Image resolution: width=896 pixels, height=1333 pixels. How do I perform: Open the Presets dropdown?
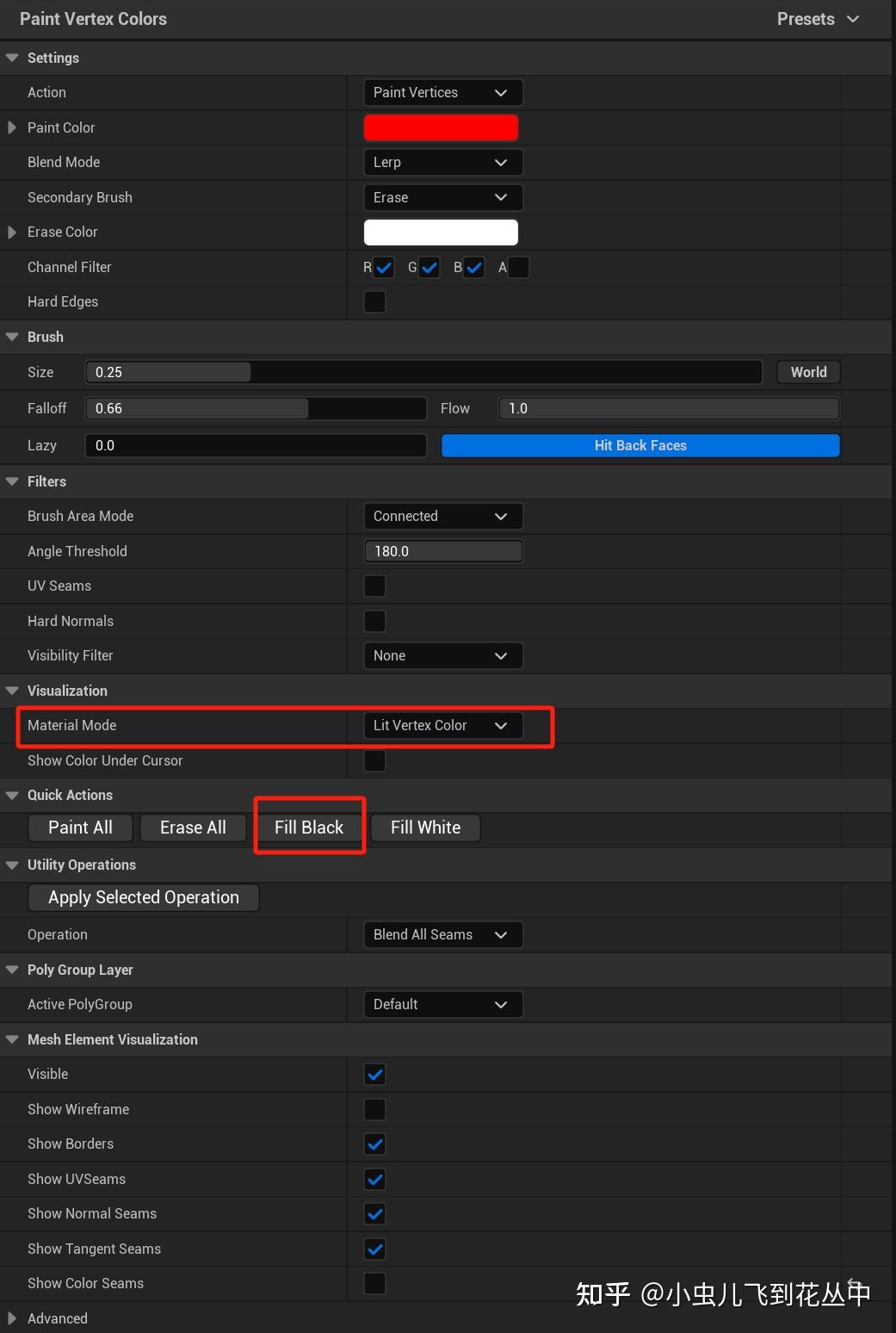(817, 18)
